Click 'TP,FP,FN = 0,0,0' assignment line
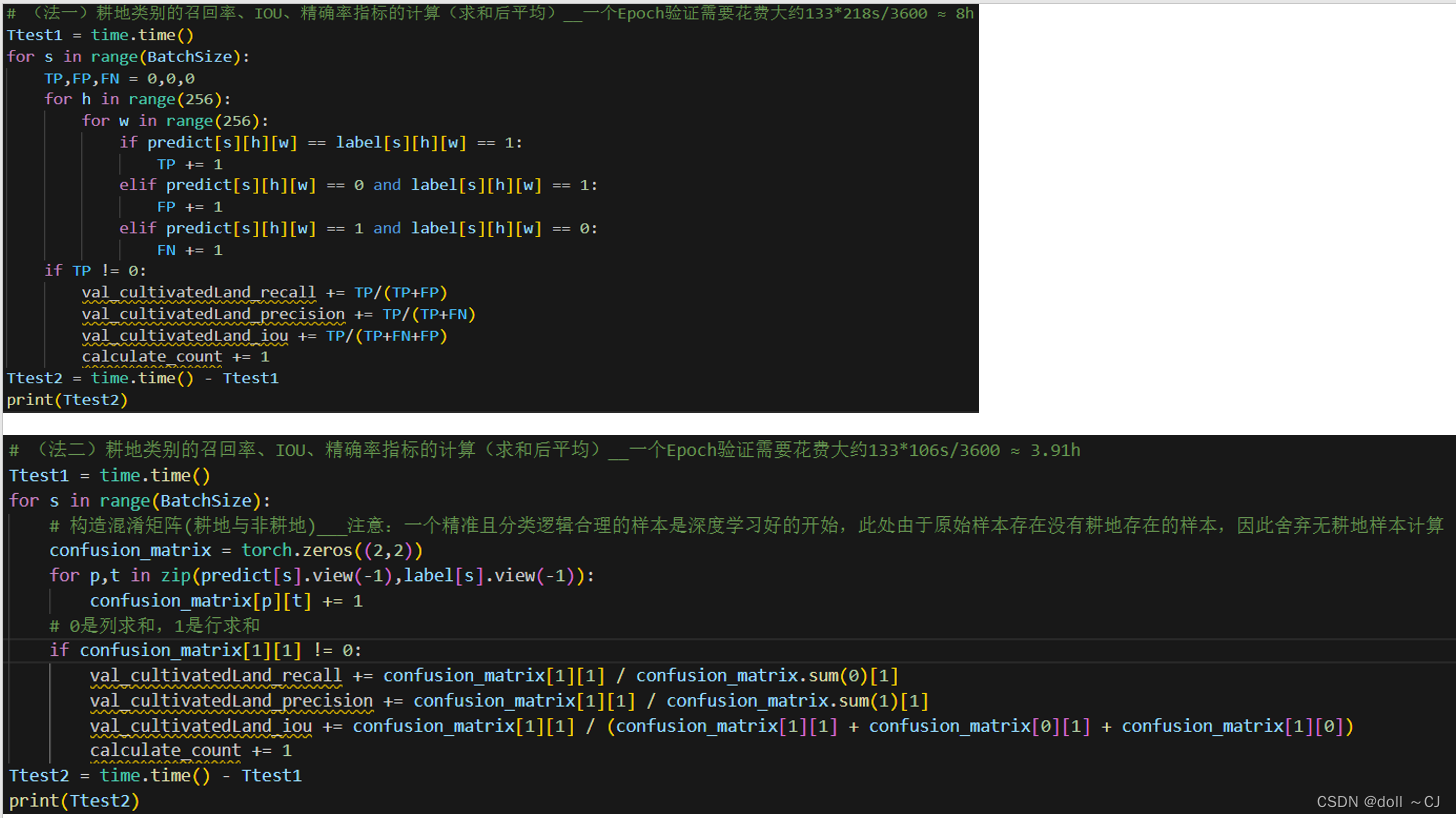This screenshot has width=1456, height=818. (x=119, y=78)
